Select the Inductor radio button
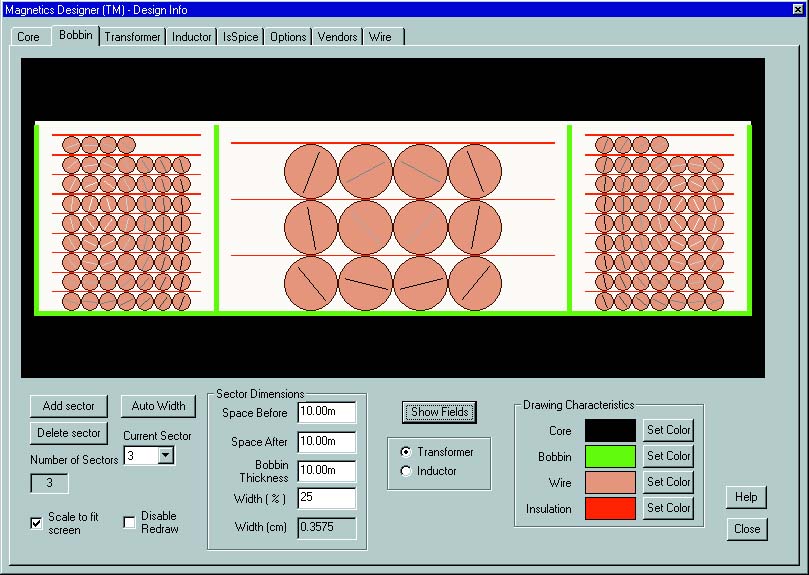Viewport: 809px width, 575px height. pyautogui.click(x=405, y=471)
